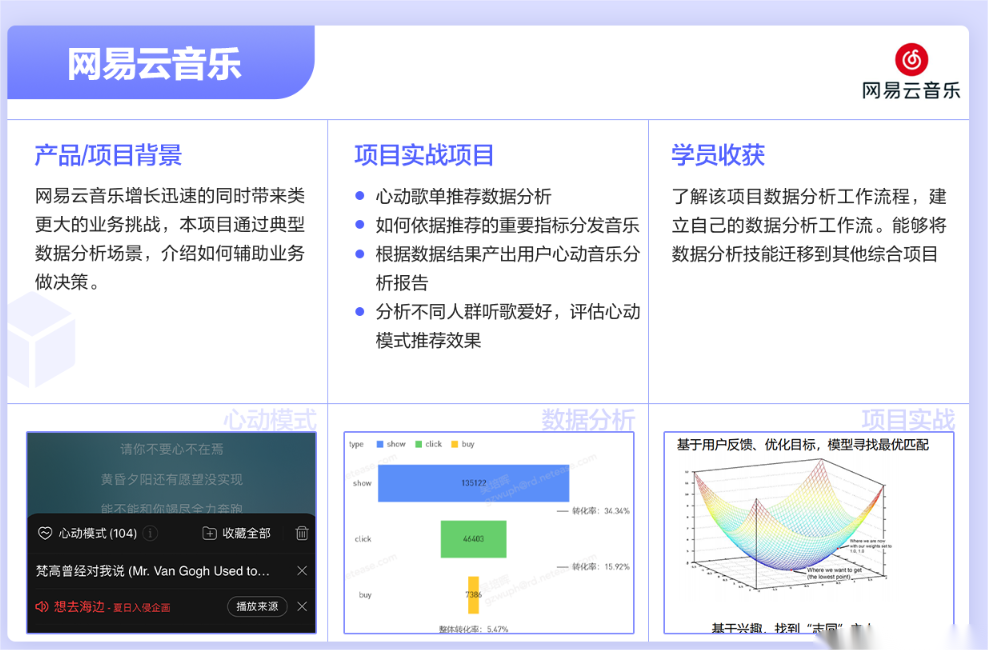This screenshot has width=988, height=650.
Task: Click the artist name 夏日入侵企画
Action: tap(142, 608)
